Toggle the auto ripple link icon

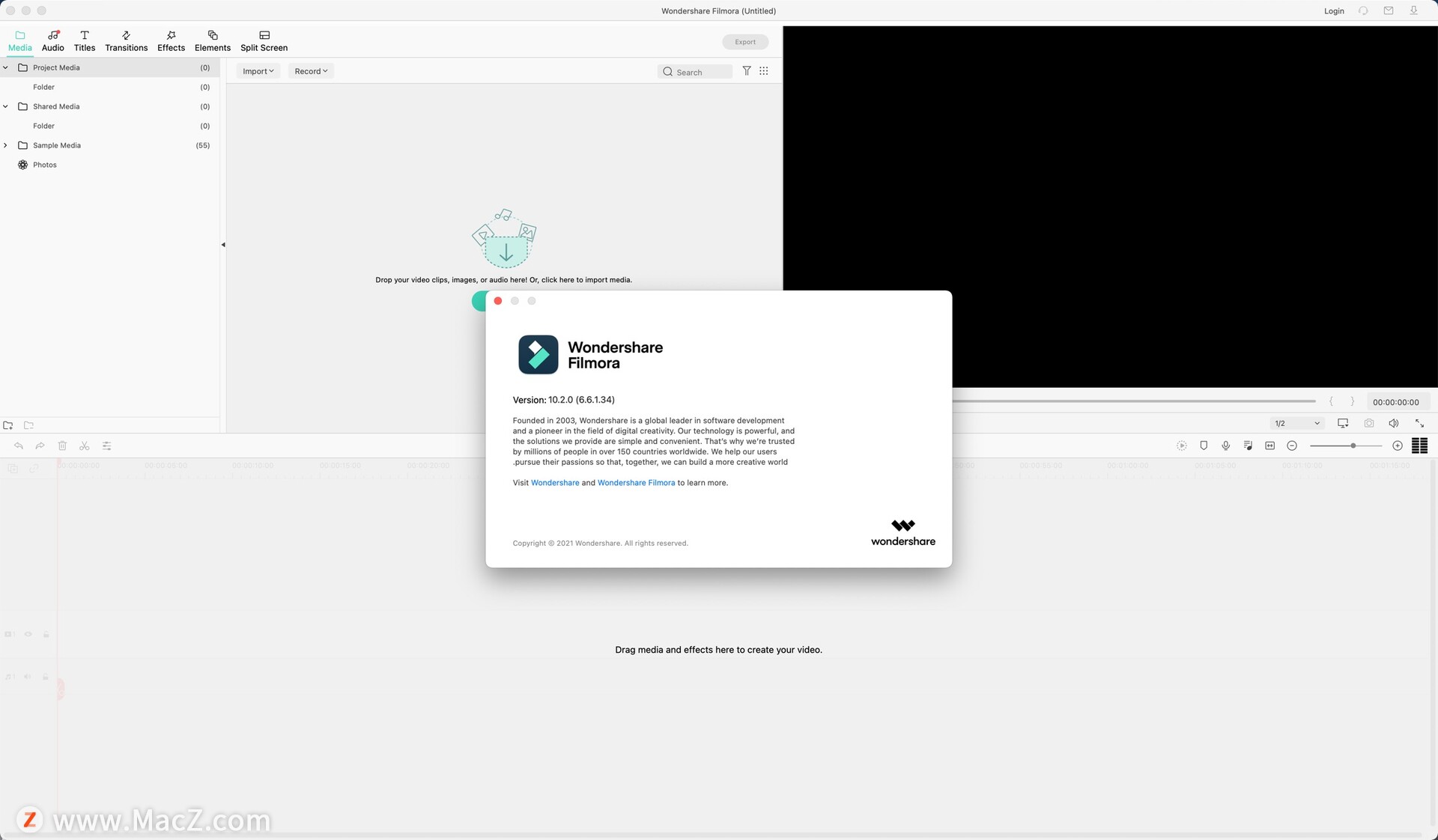[34, 469]
